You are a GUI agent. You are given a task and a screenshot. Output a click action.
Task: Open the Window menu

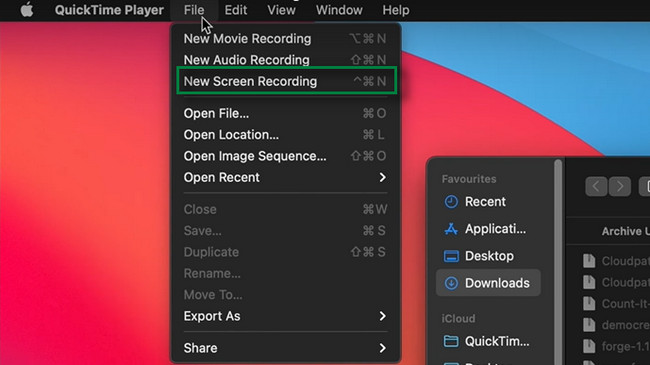[339, 10]
